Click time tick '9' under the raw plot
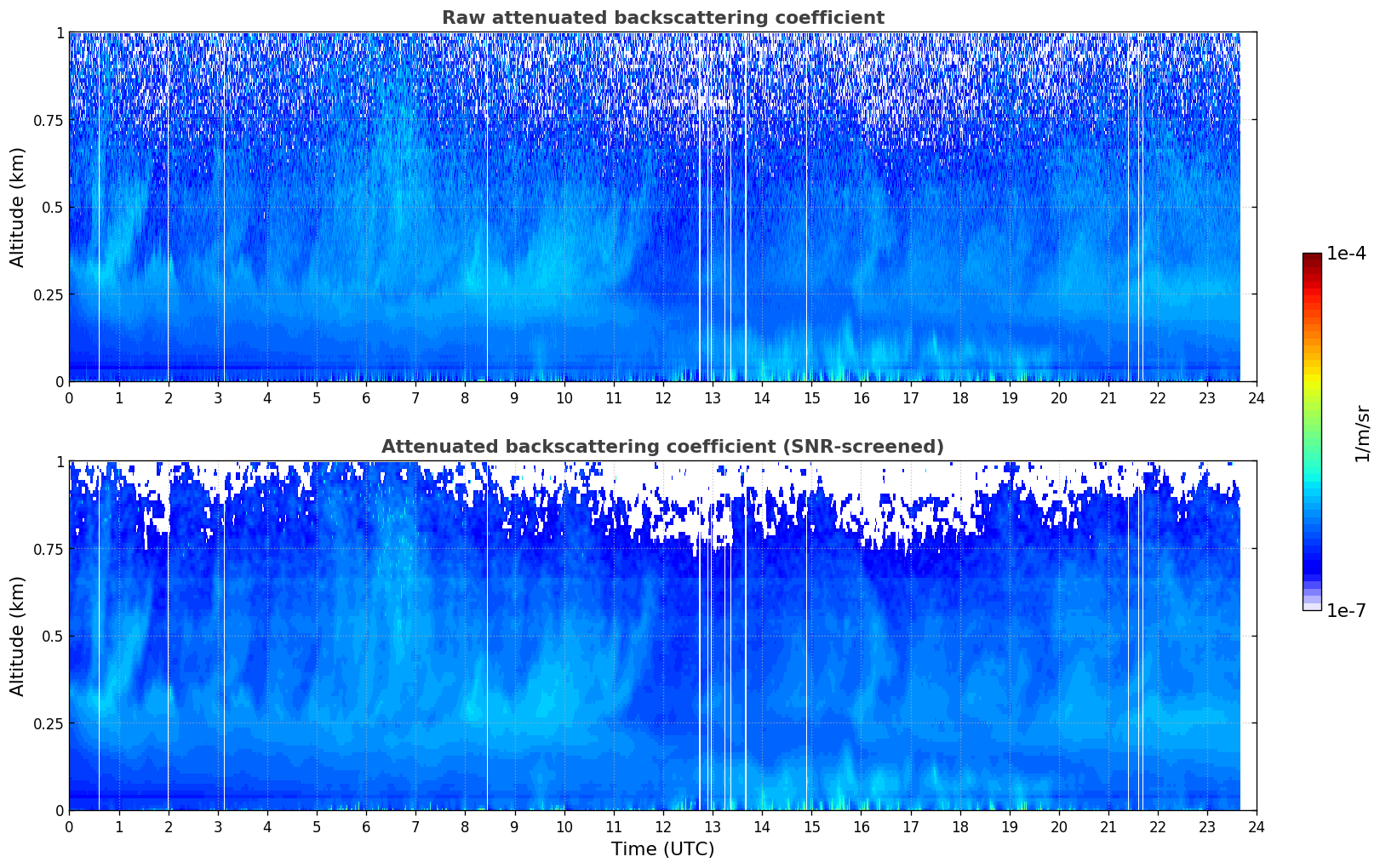 tap(514, 397)
